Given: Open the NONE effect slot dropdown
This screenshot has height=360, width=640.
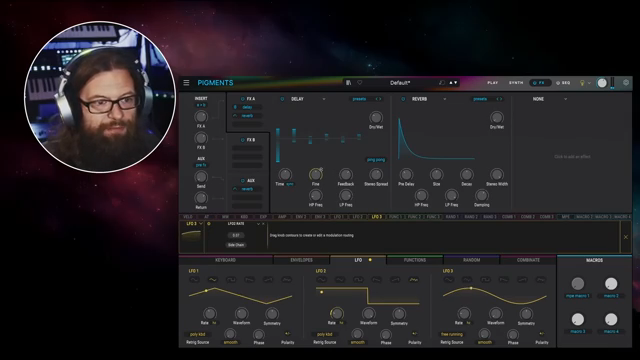Looking at the screenshot, I should (565, 99).
